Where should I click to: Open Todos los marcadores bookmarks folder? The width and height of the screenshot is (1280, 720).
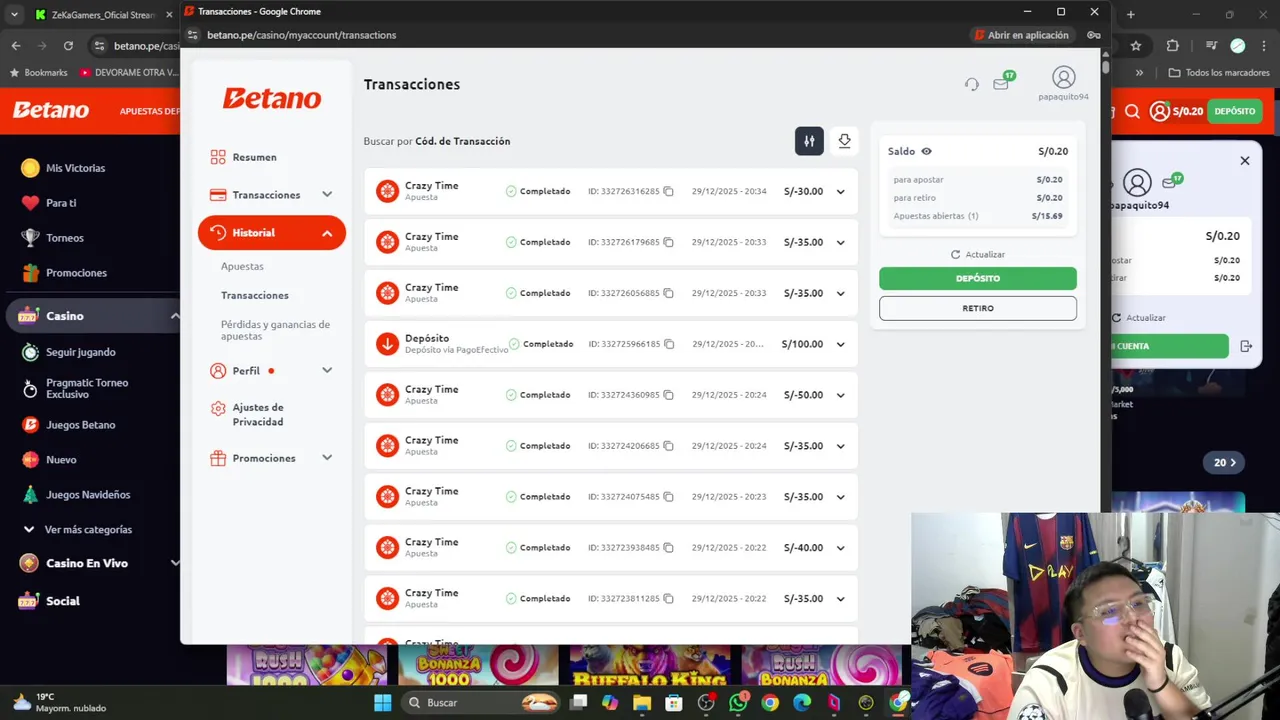coord(1220,73)
